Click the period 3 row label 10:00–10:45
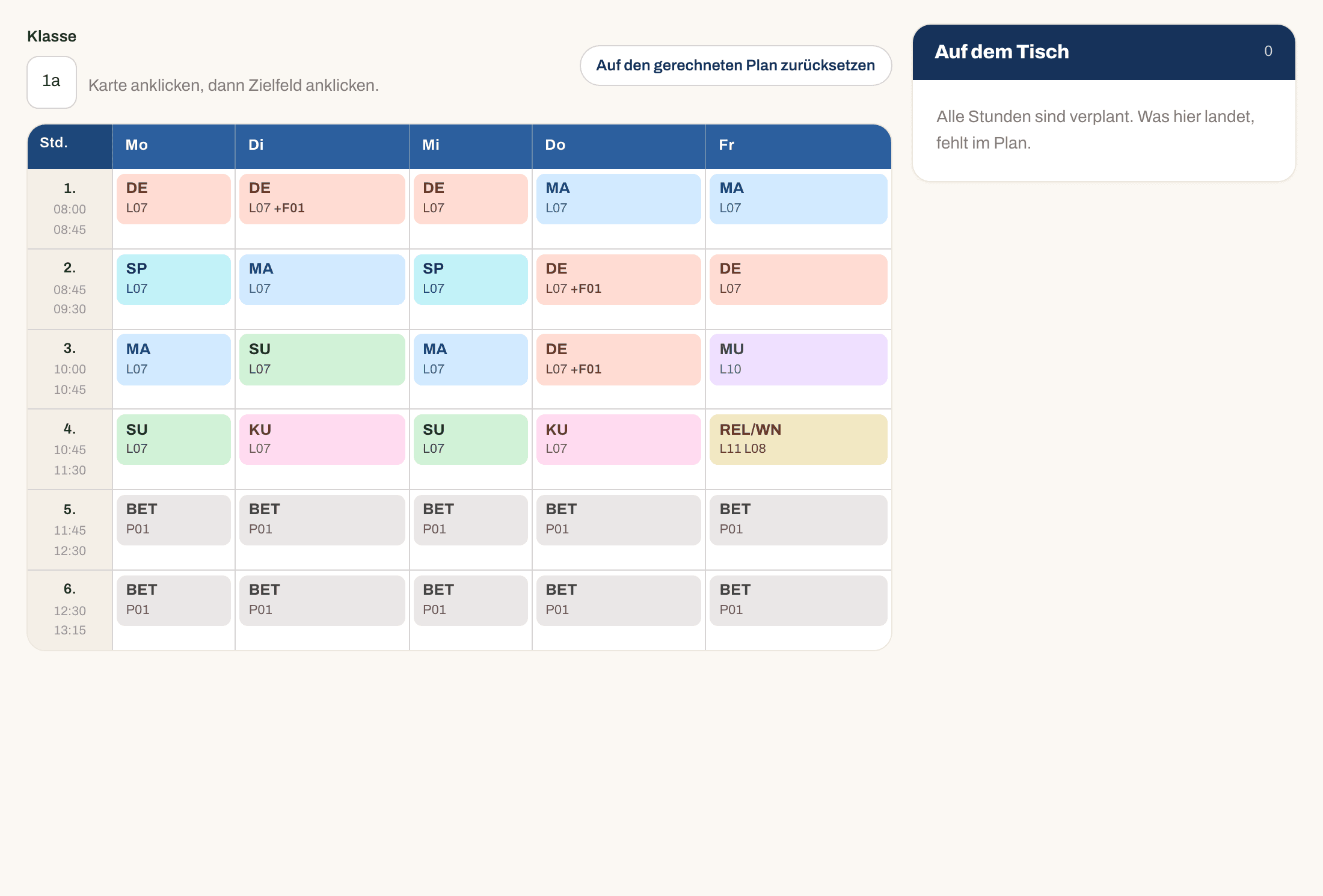1323x896 pixels. click(70, 369)
